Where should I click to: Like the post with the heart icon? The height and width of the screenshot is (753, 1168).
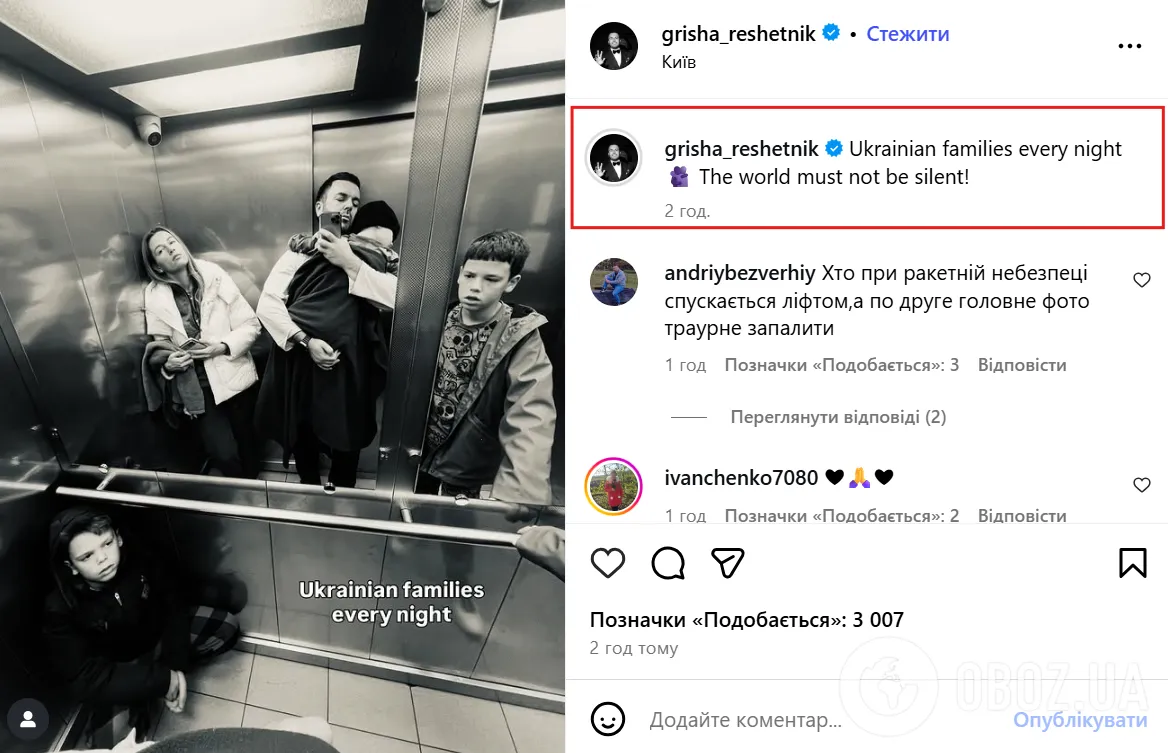(608, 563)
